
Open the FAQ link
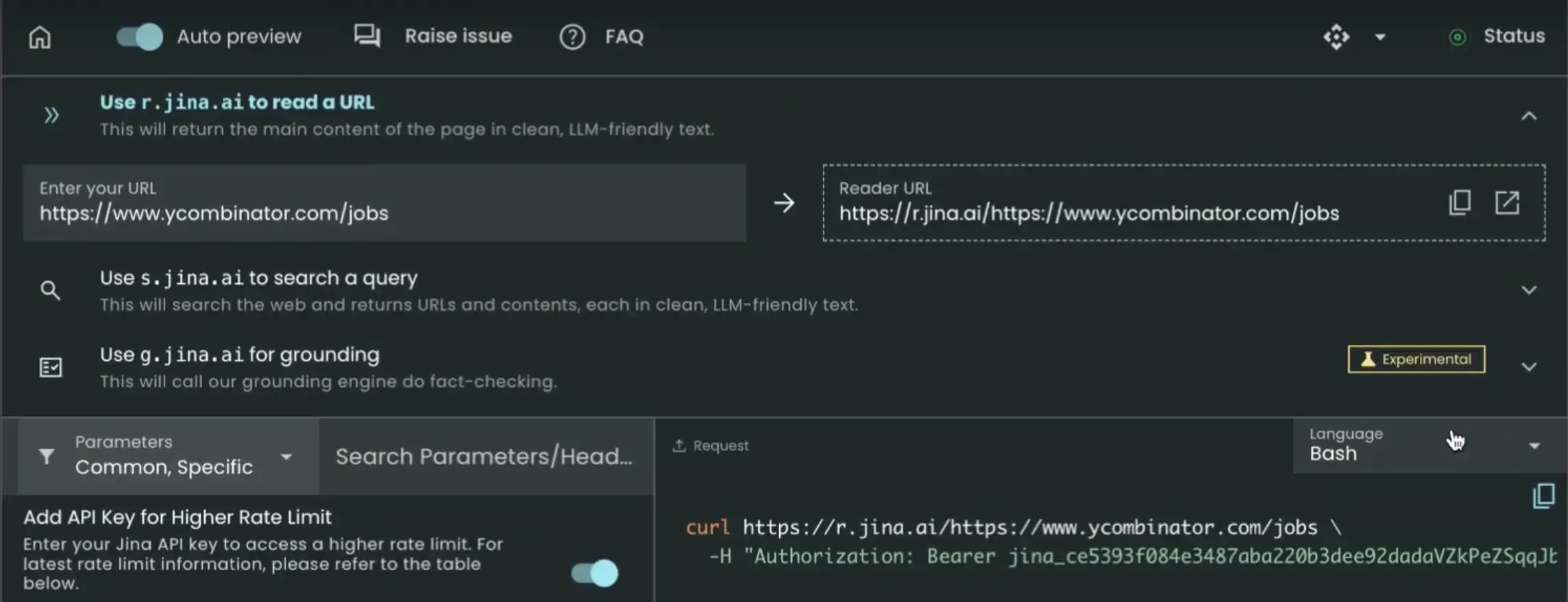pos(624,36)
